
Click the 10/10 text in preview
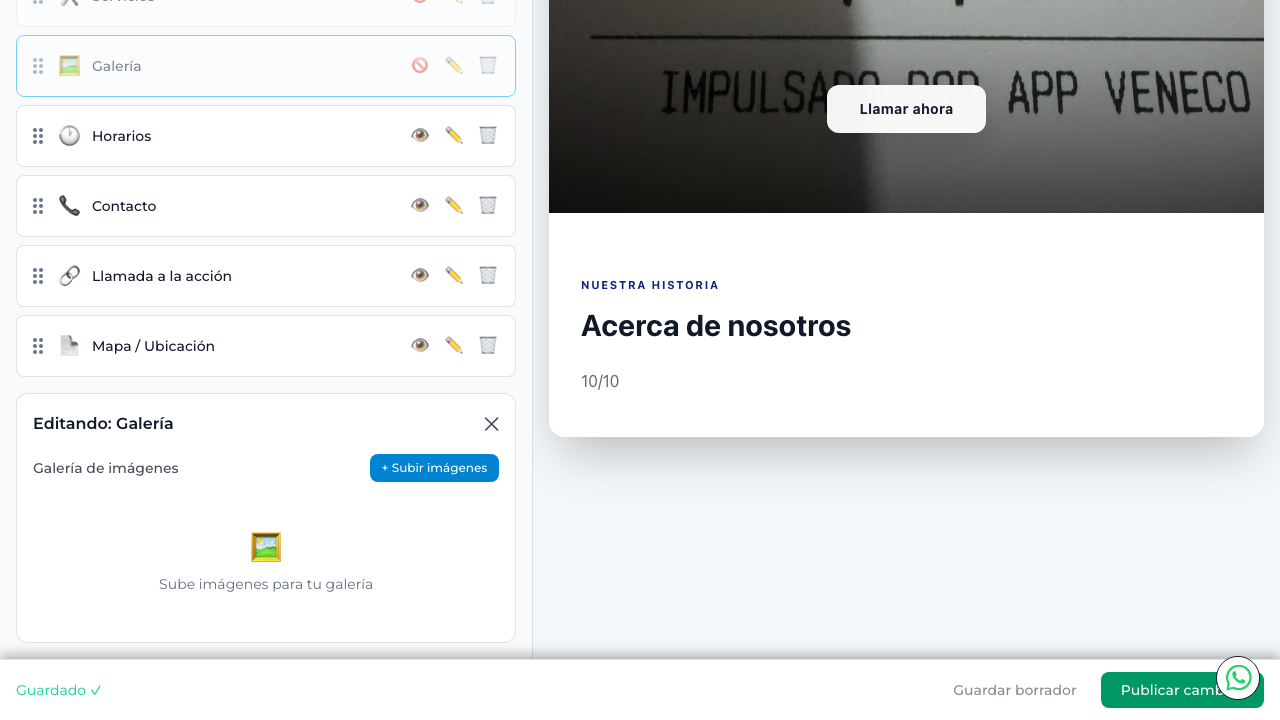600,381
